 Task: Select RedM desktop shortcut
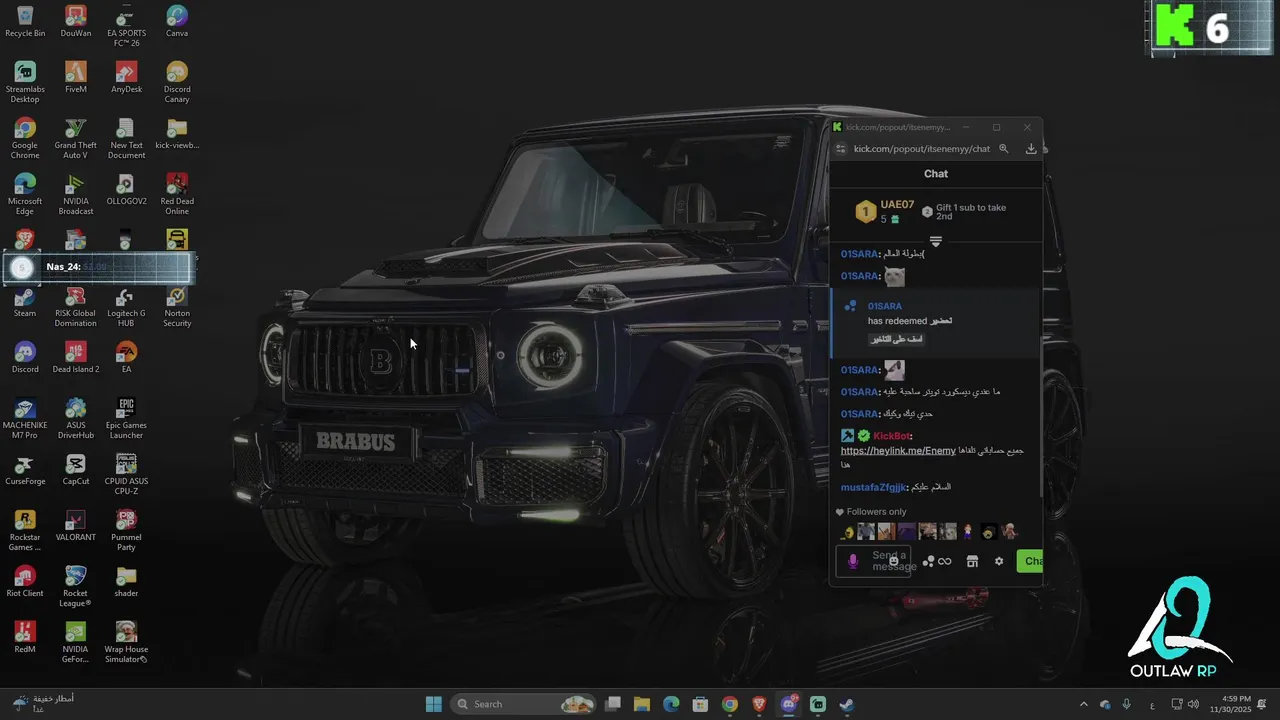(x=25, y=637)
